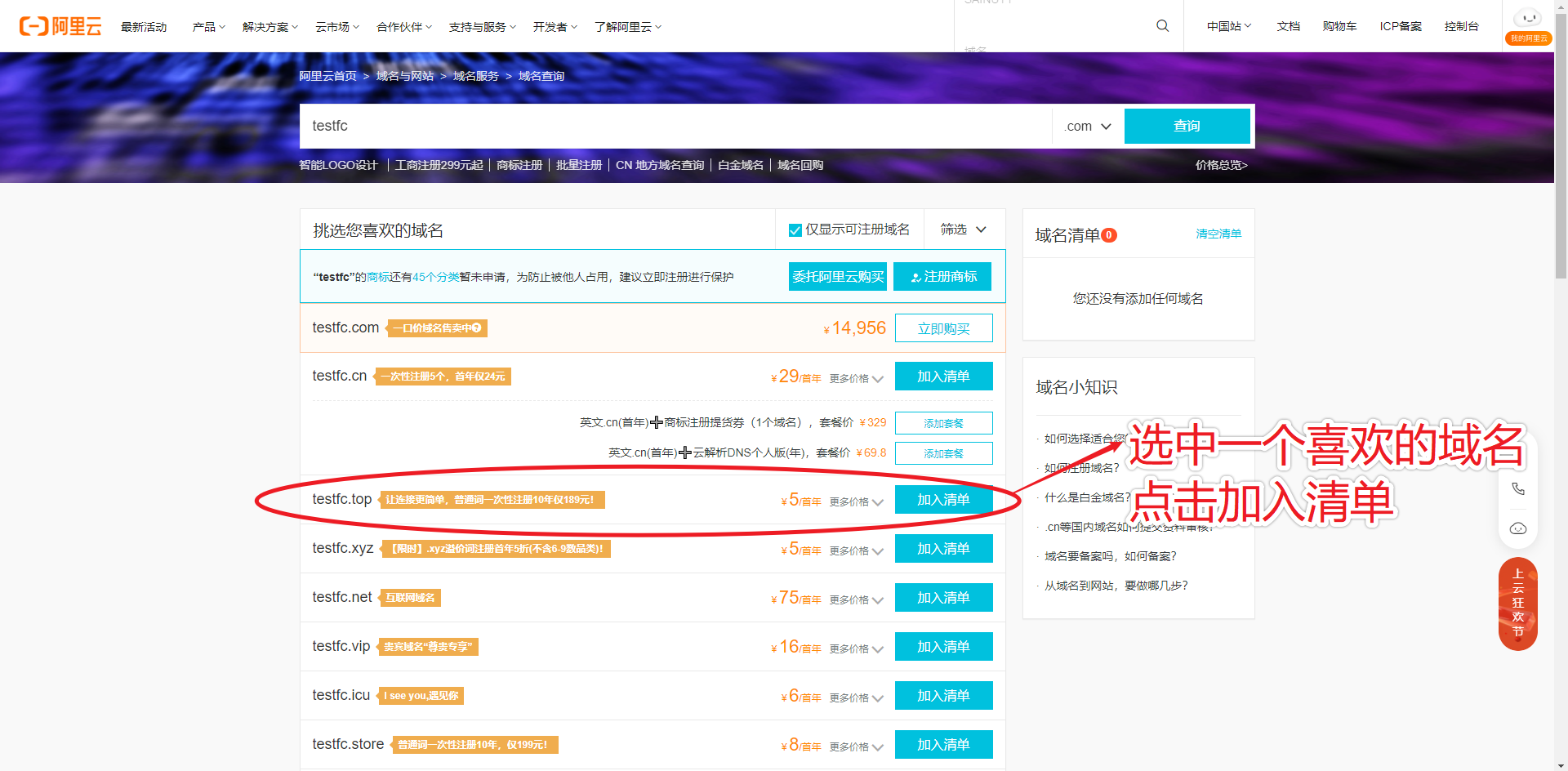
Task: Toggle 仅显示可注册域名 checkbox
Action: pyautogui.click(x=795, y=230)
